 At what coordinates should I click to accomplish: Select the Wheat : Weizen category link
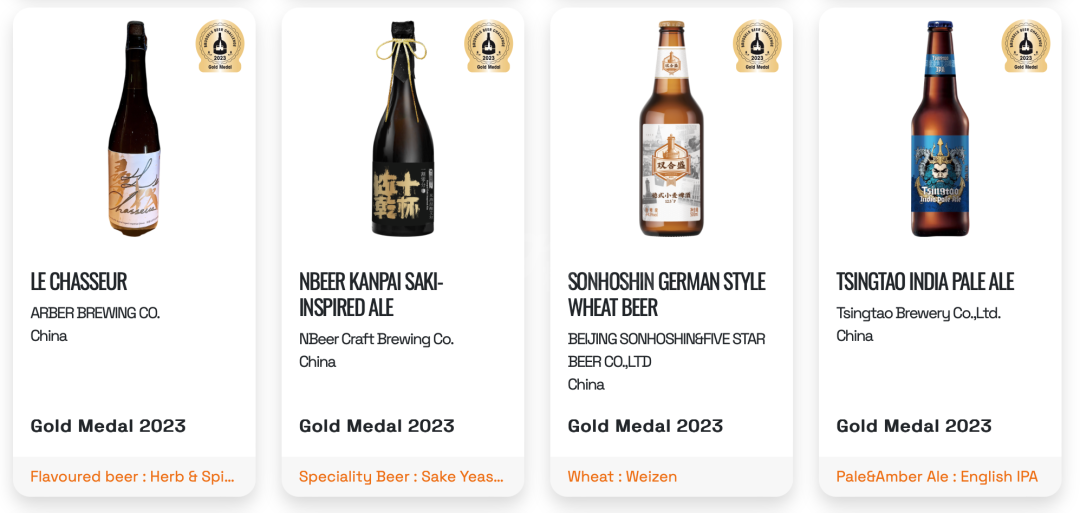[622, 477]
